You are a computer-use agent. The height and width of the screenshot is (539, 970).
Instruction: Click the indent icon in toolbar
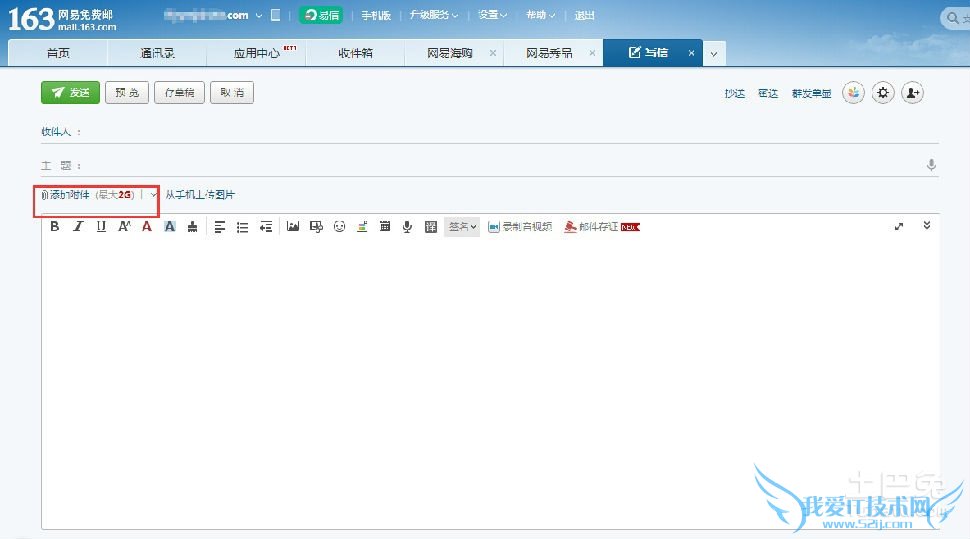tap(266, 227)
